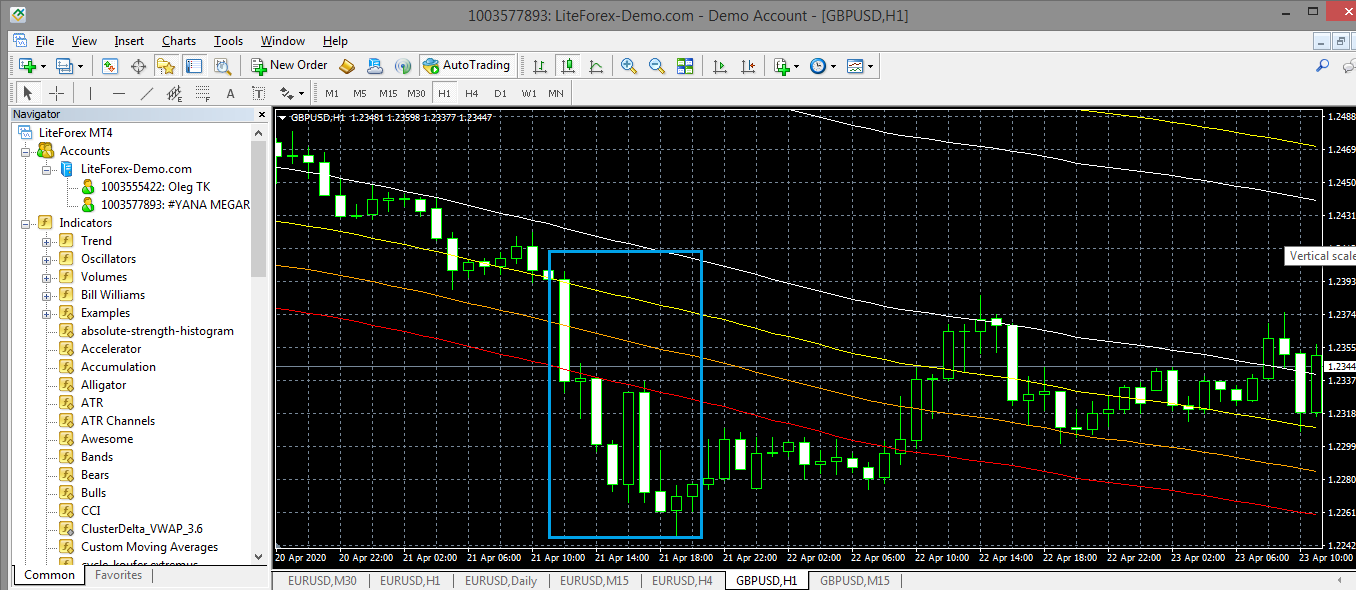
Task: Switch to the EURUSD,Daily chart tab
Action: (x=500, y=580)
